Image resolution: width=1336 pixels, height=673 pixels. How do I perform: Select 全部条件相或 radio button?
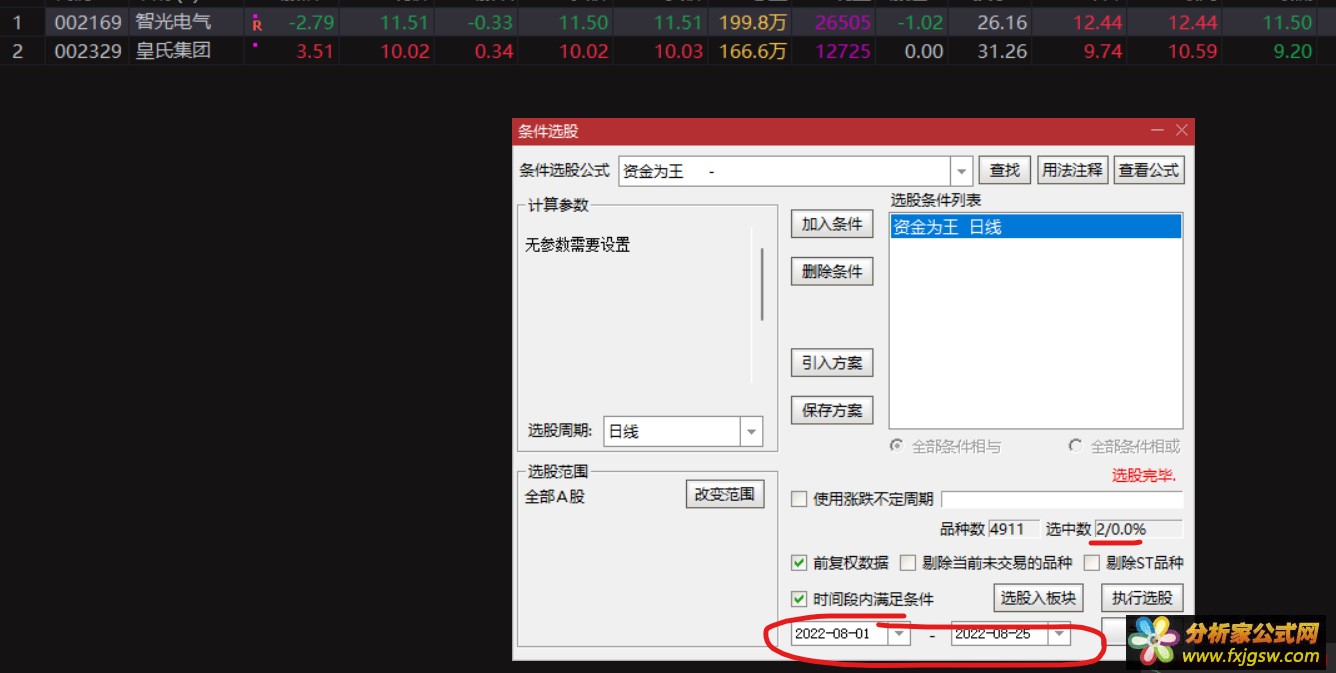point(1076,446)
